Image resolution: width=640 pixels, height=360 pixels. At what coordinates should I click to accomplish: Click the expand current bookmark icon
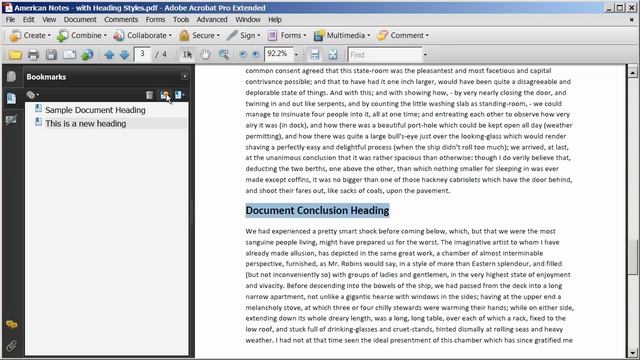pyautogui.click(x=179, y=95)
